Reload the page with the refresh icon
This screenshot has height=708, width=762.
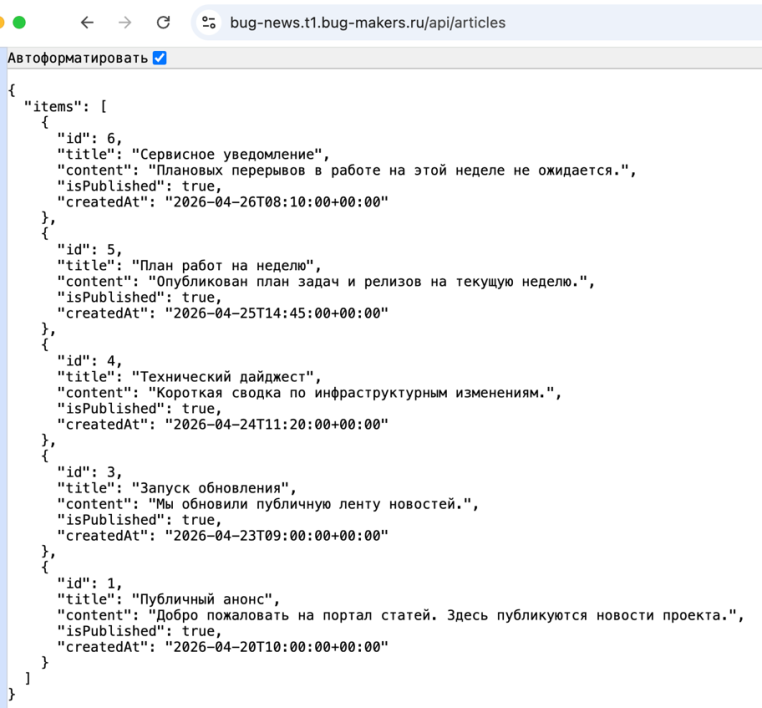[x=163, y=22]
